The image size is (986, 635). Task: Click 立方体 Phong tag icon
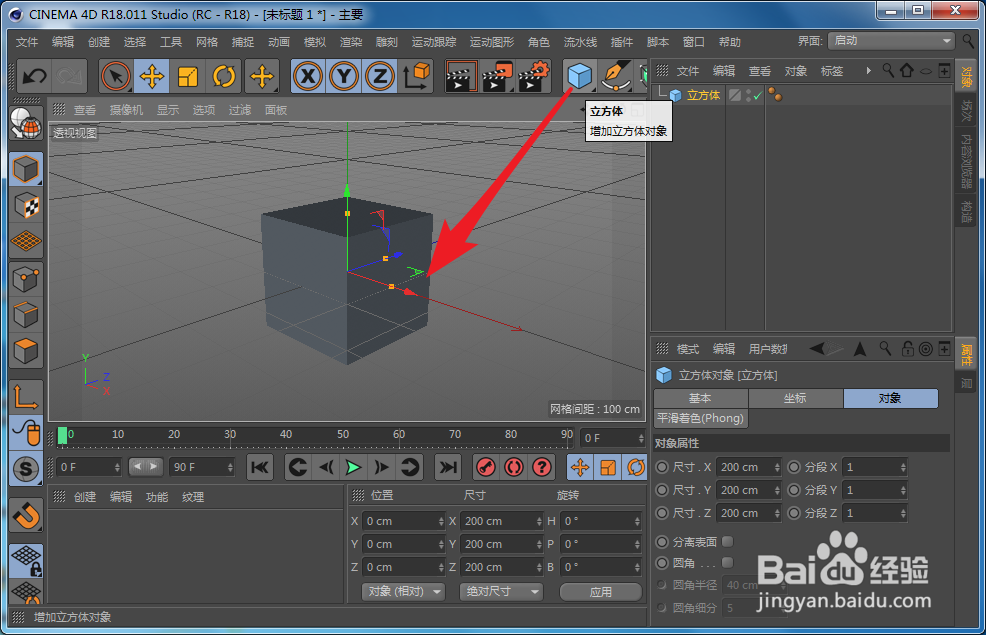pyautogui.click(x=775, y=96)
